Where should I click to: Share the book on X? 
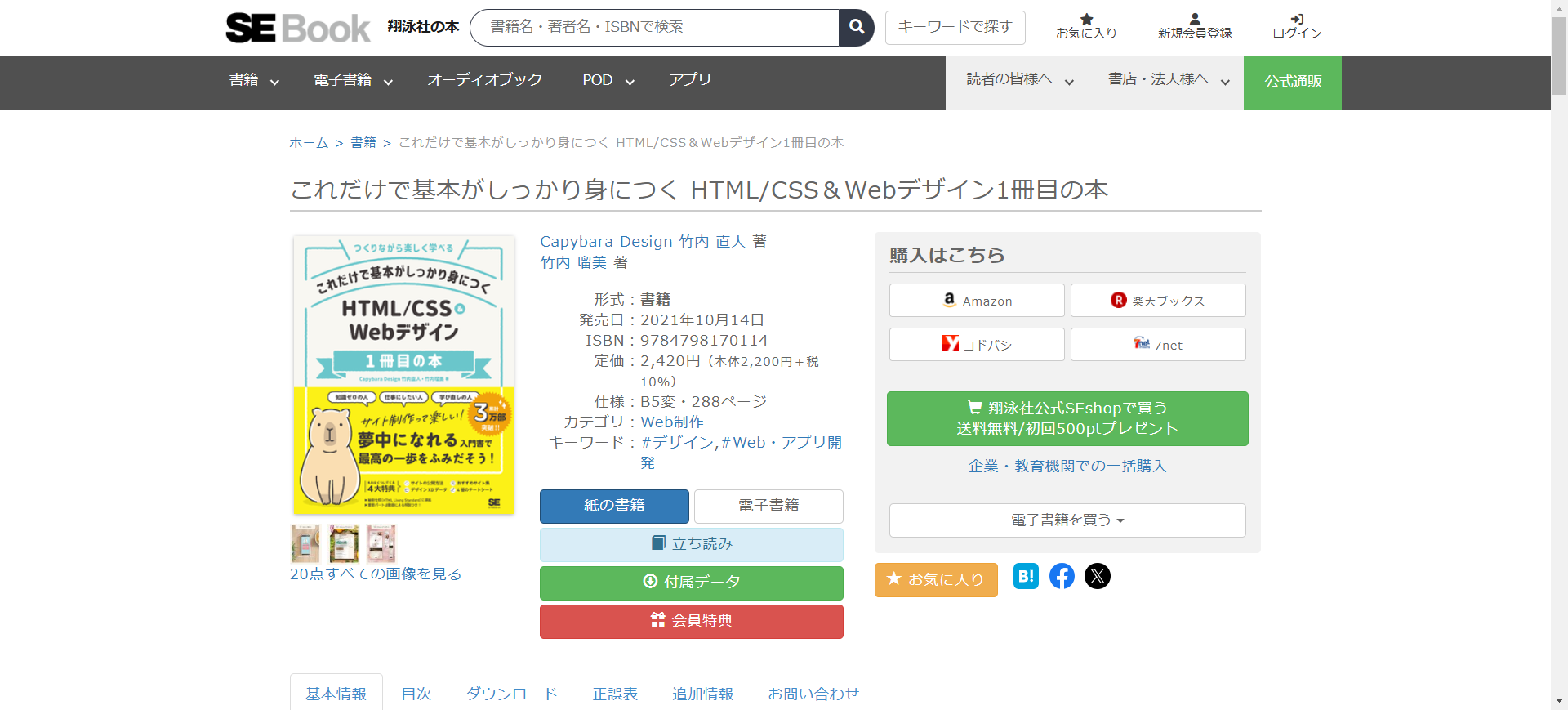[1098, 576]
